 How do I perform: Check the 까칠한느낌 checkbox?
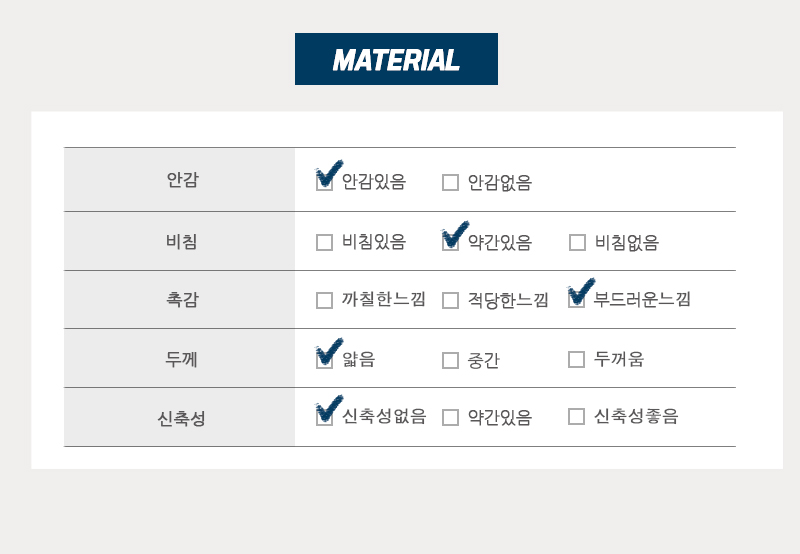[324, 300]
